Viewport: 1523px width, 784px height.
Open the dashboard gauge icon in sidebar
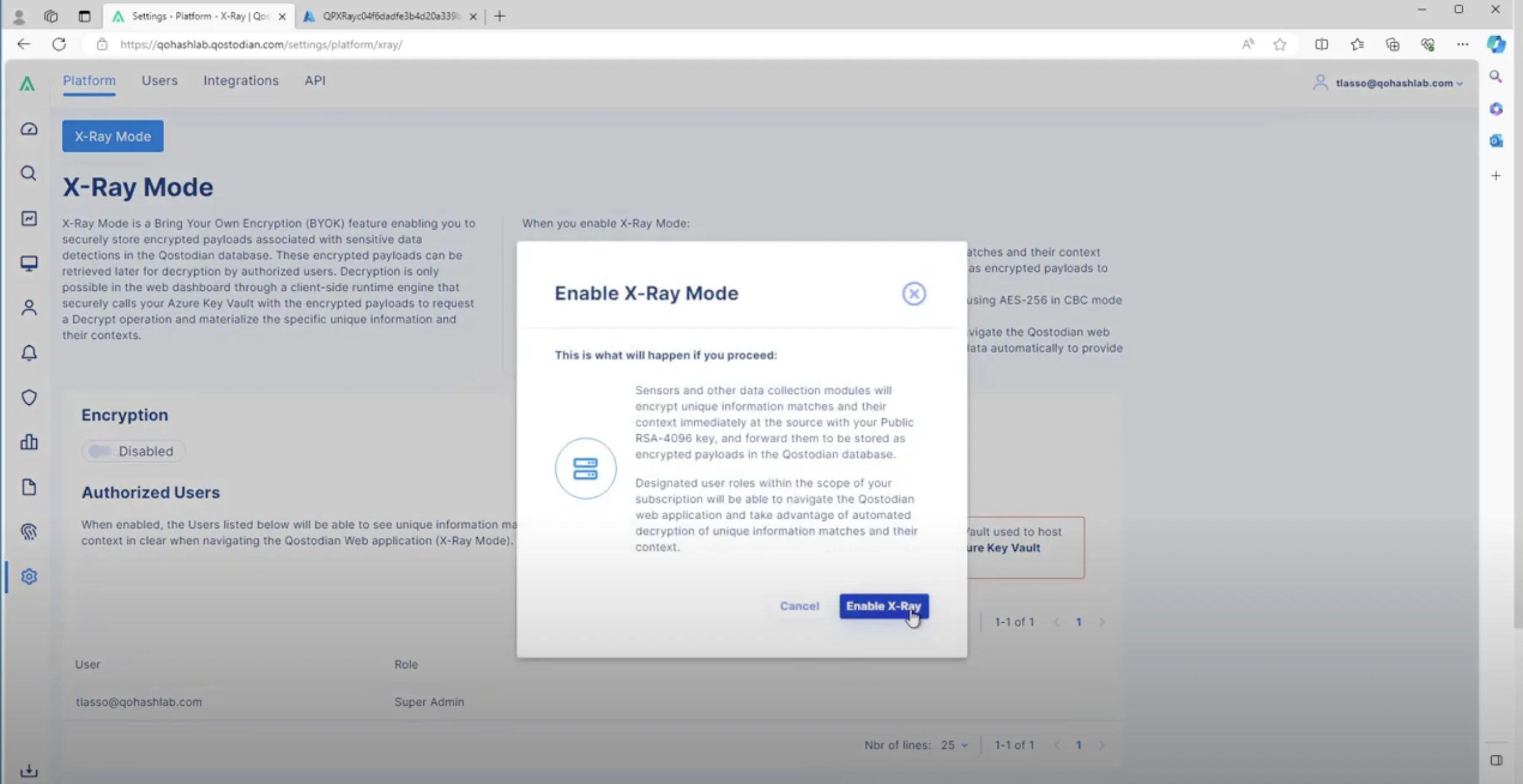(29, 129)
